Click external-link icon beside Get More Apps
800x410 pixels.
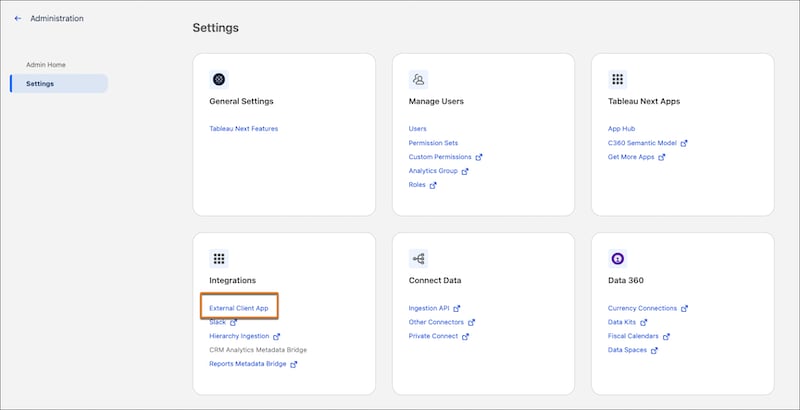tap(662, 158)
